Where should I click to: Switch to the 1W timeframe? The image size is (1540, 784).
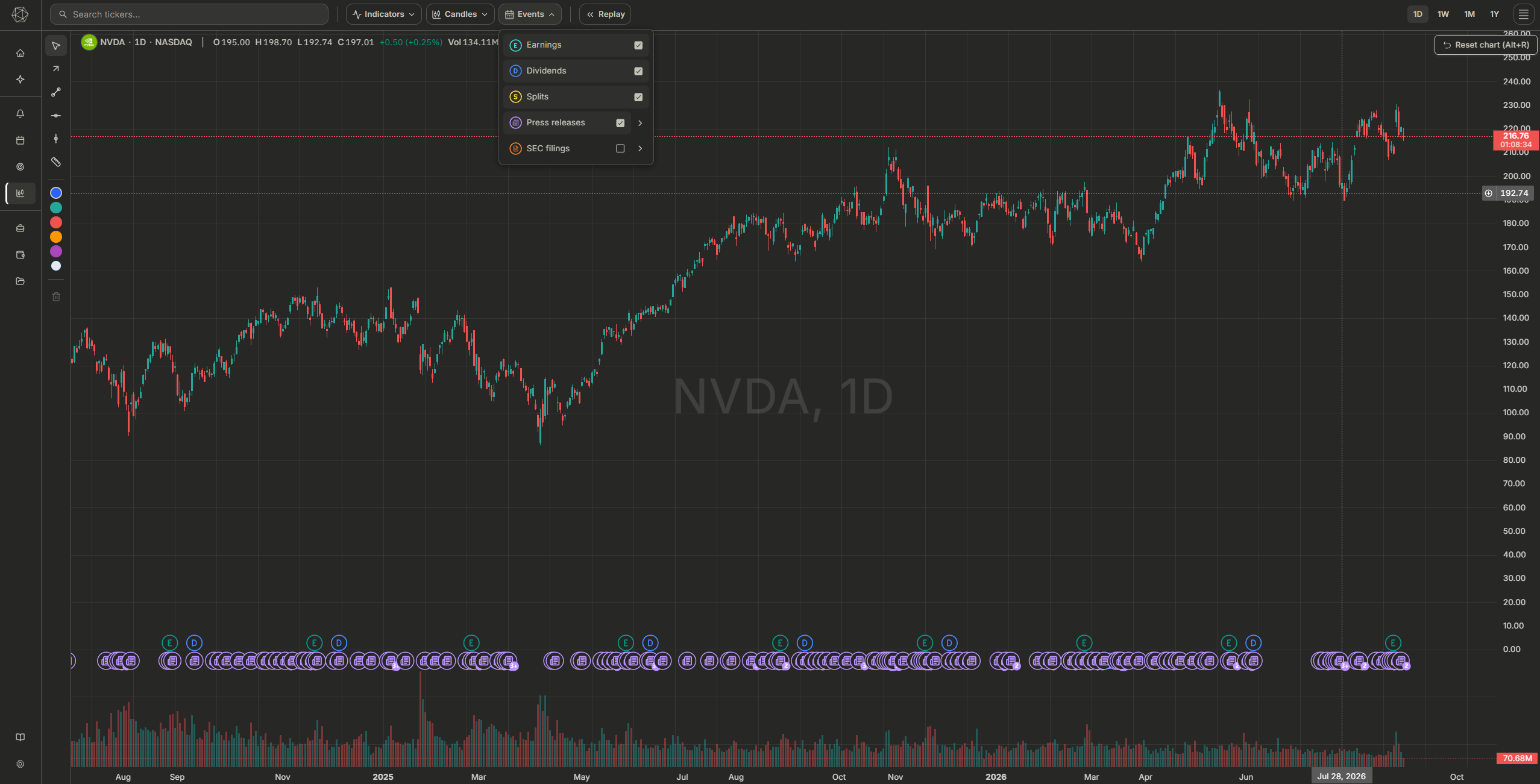1443,14
